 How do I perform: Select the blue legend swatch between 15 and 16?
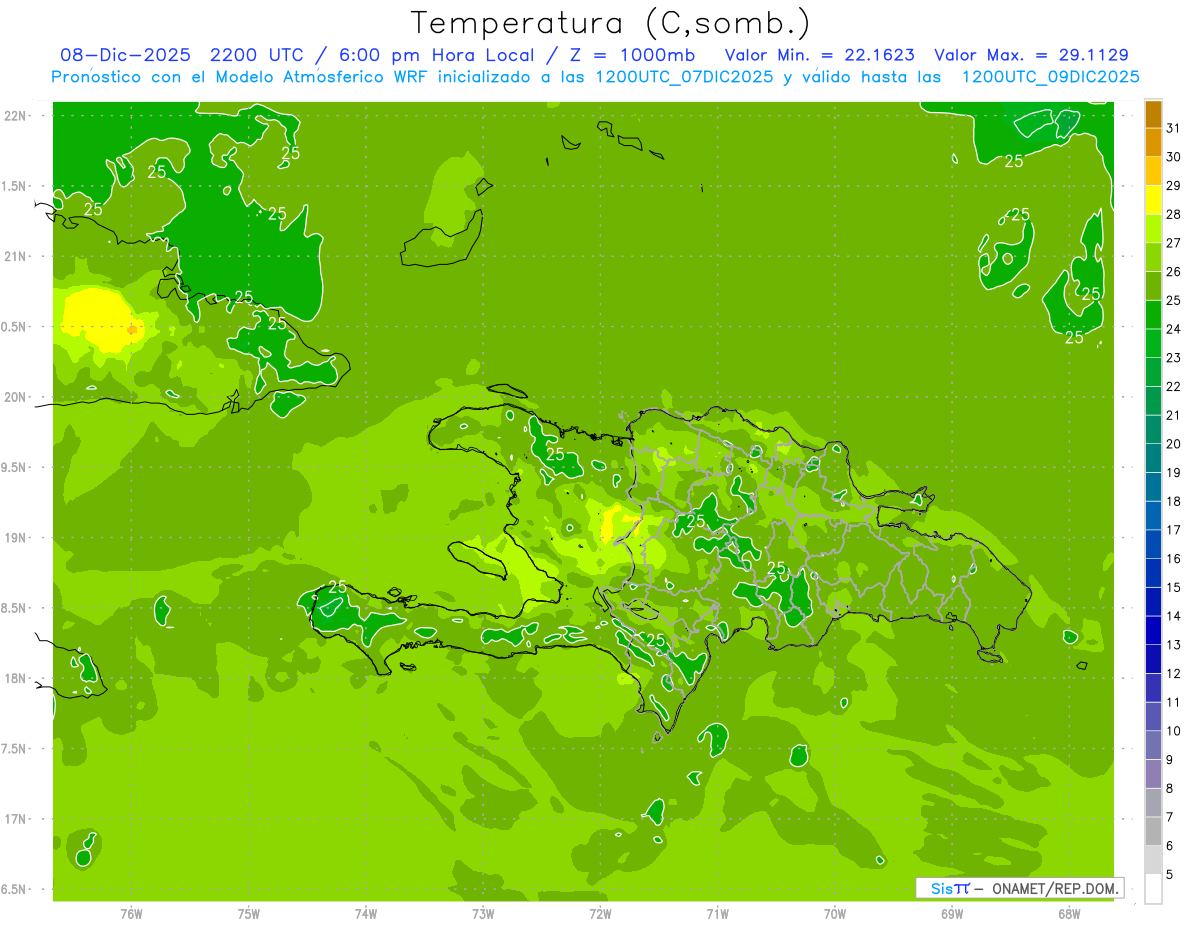point(1153,573)
